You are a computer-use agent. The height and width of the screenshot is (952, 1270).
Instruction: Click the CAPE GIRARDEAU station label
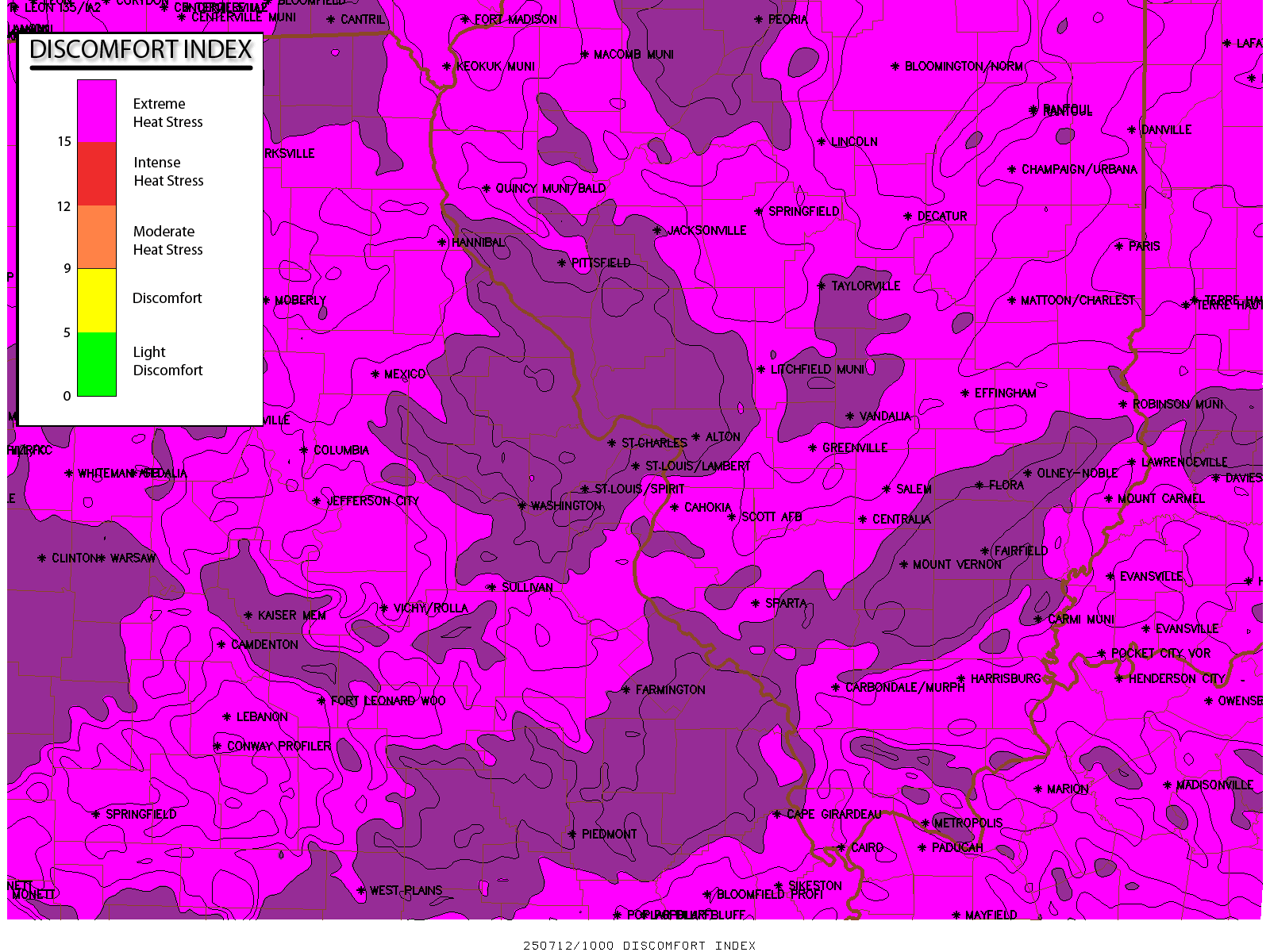pyautogui.click(x=833, y=815)
